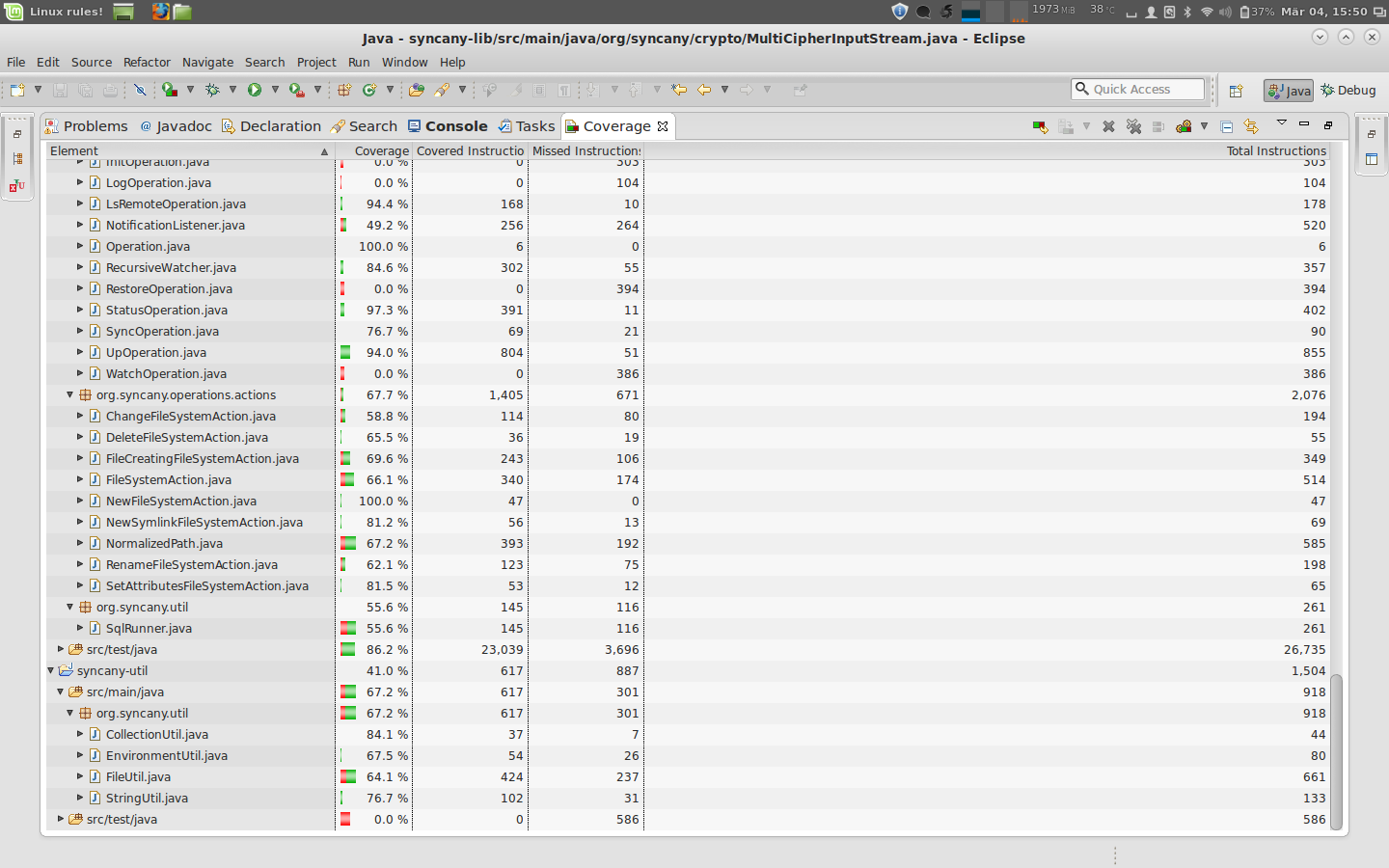Sort by the Coverage column header
This screenshot has width=1389, height=868.
(x=381, y=151)
